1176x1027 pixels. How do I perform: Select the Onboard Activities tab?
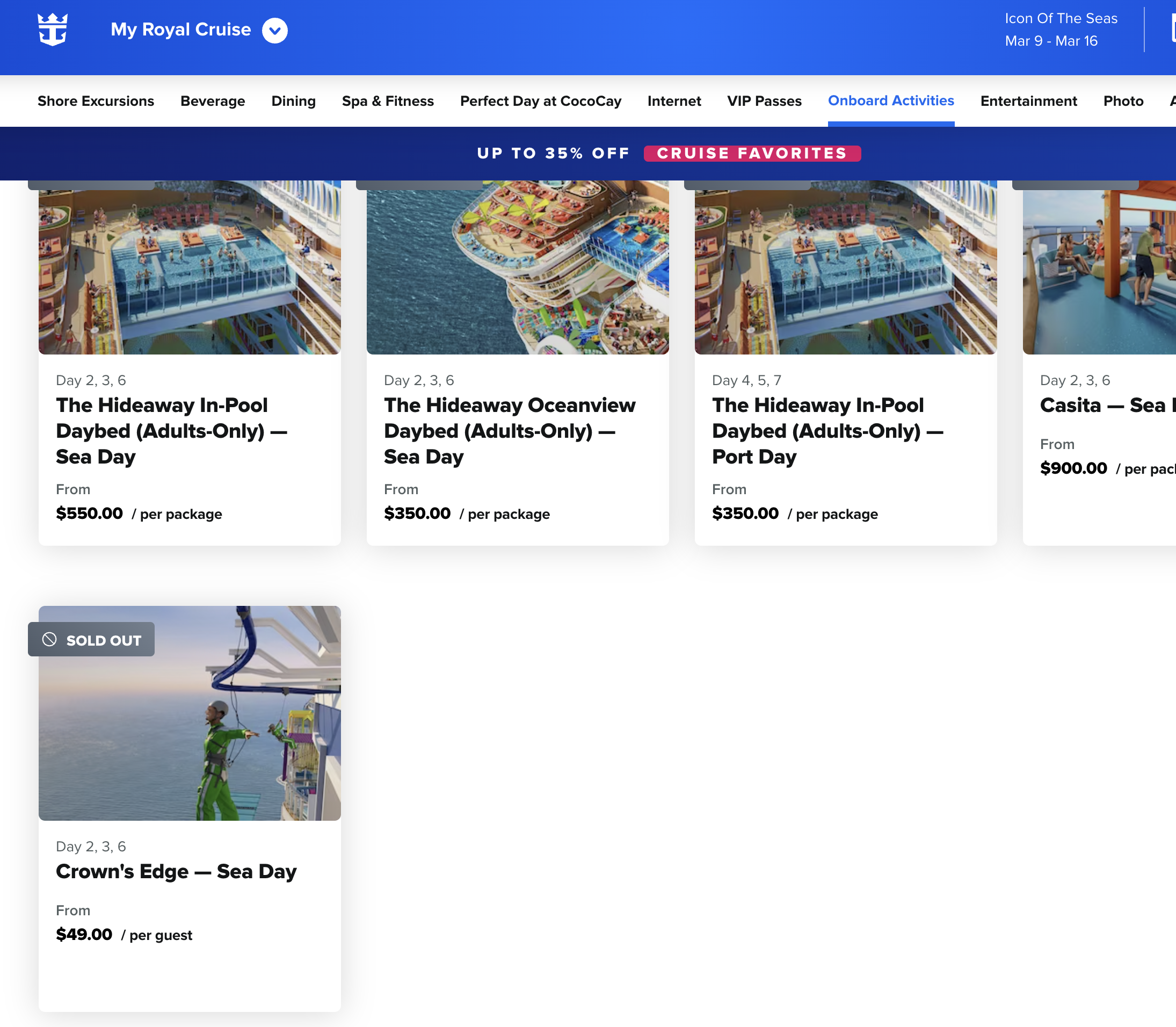click(x=891, y=101)
